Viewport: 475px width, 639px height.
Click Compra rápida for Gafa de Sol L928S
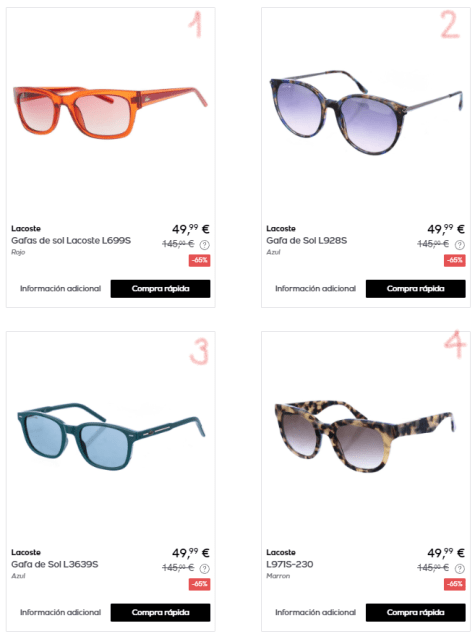(x=416, y=289)
